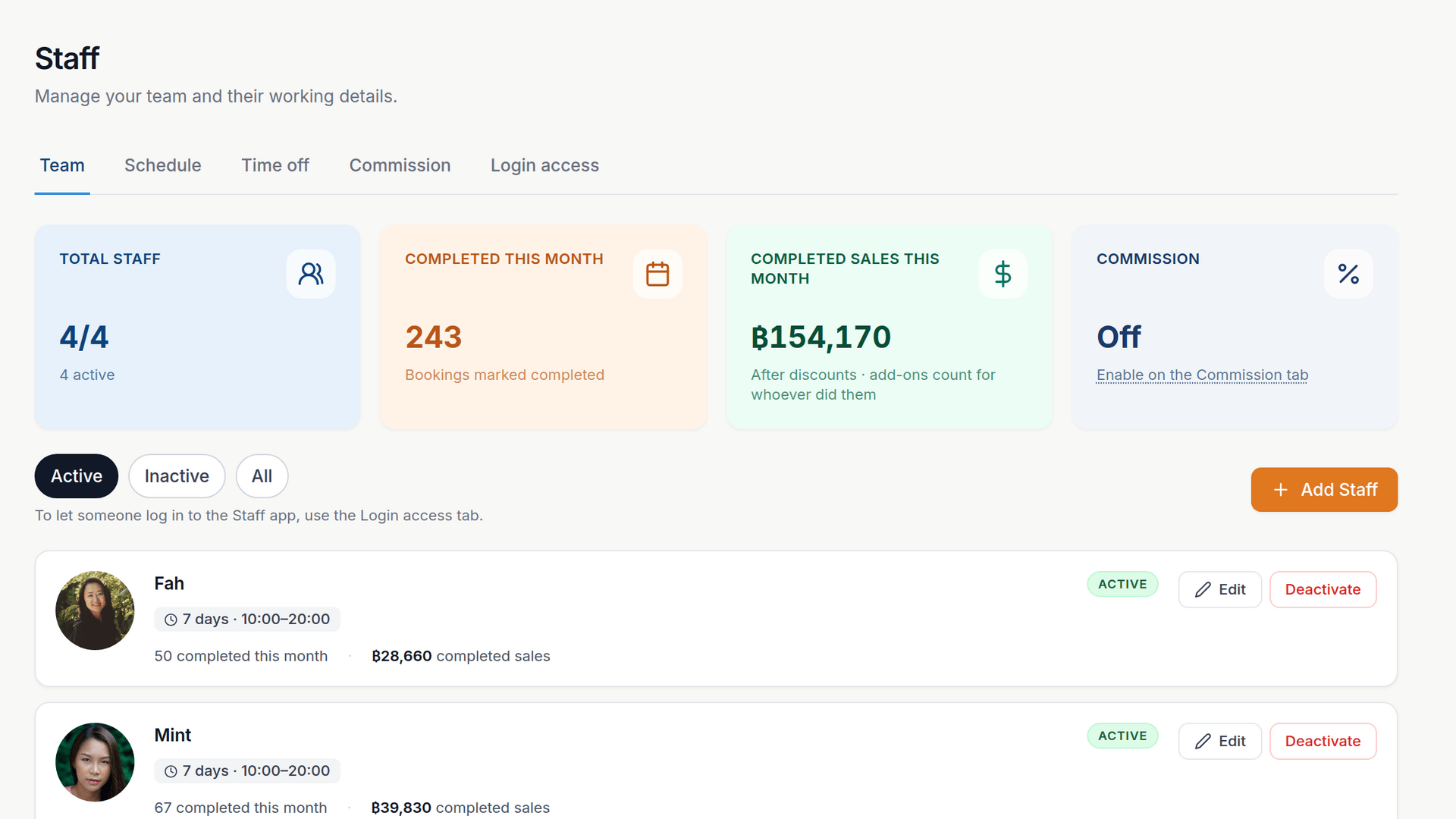Edit Mint's staff profile

pyautogui.click(x=1220, y=741)
